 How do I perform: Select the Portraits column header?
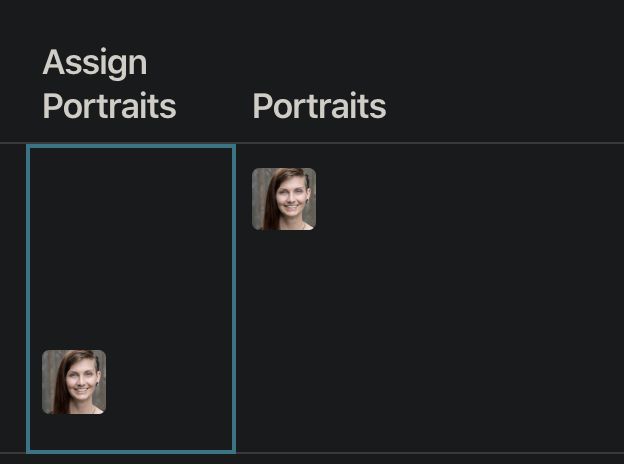point(319,106)
